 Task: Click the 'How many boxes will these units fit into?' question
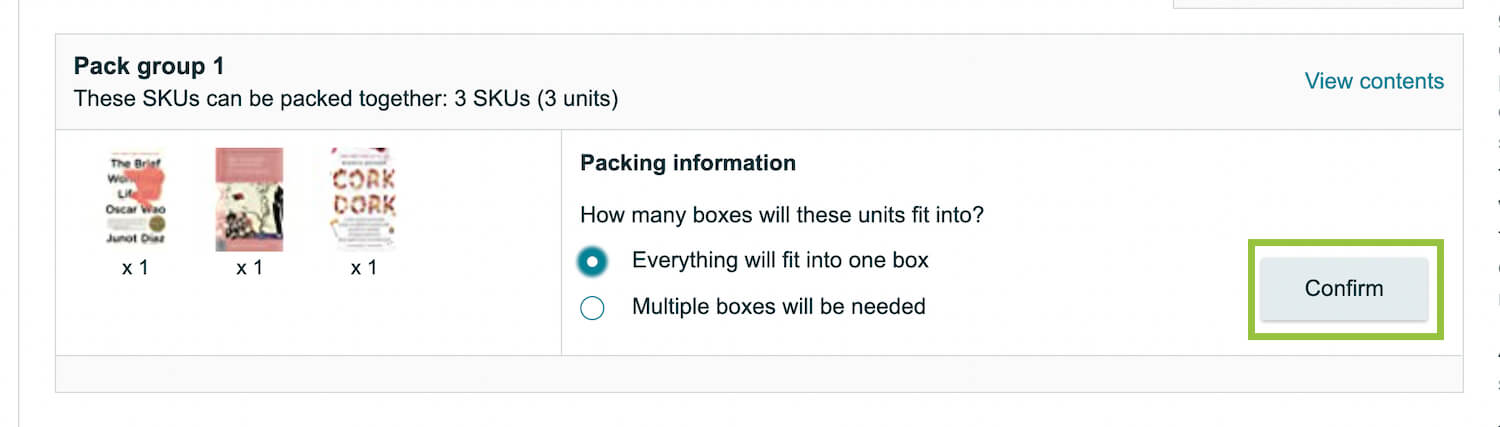coord(782,215)
